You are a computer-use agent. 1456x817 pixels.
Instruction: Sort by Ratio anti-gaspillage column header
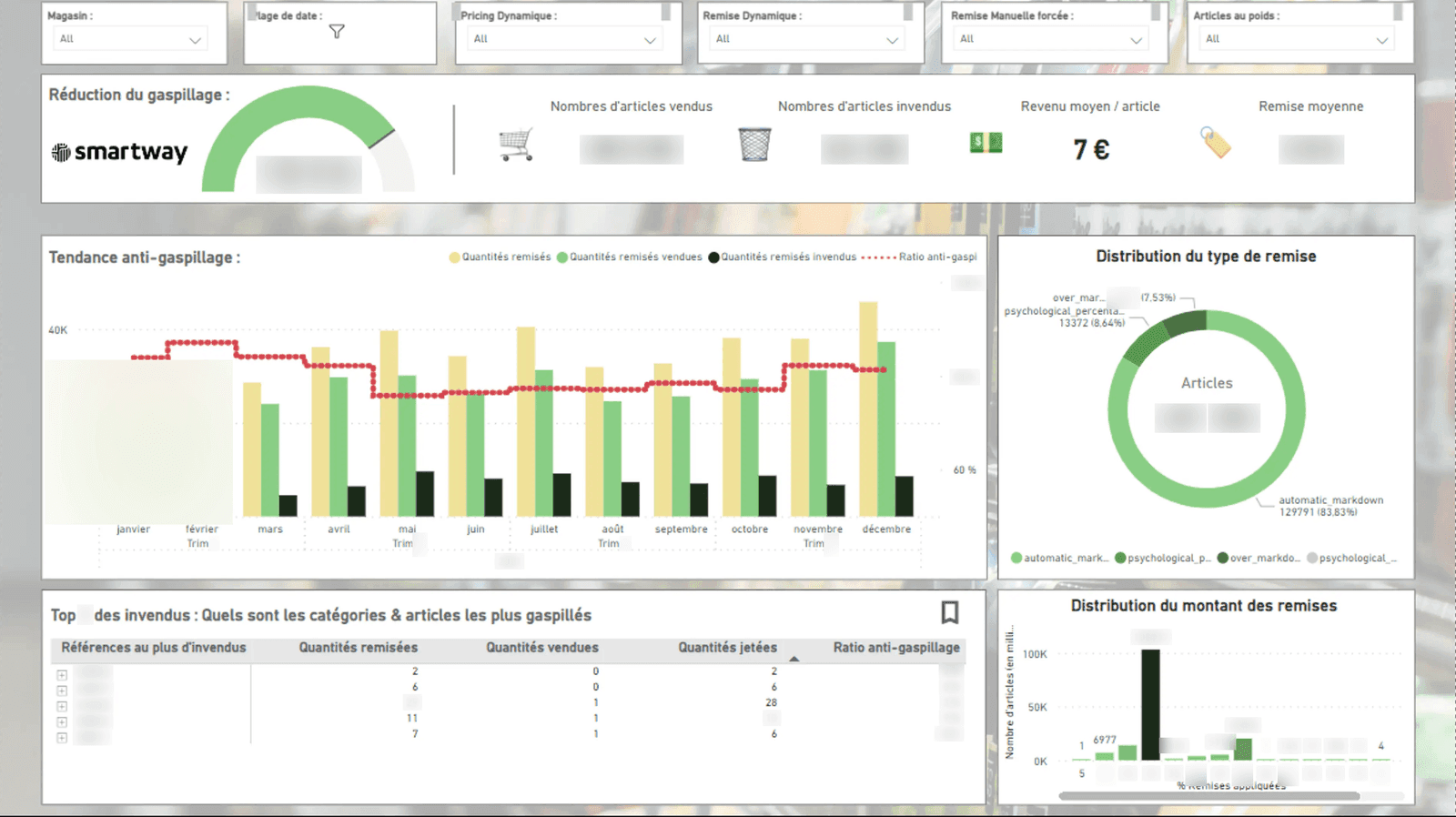click(896, 648)
